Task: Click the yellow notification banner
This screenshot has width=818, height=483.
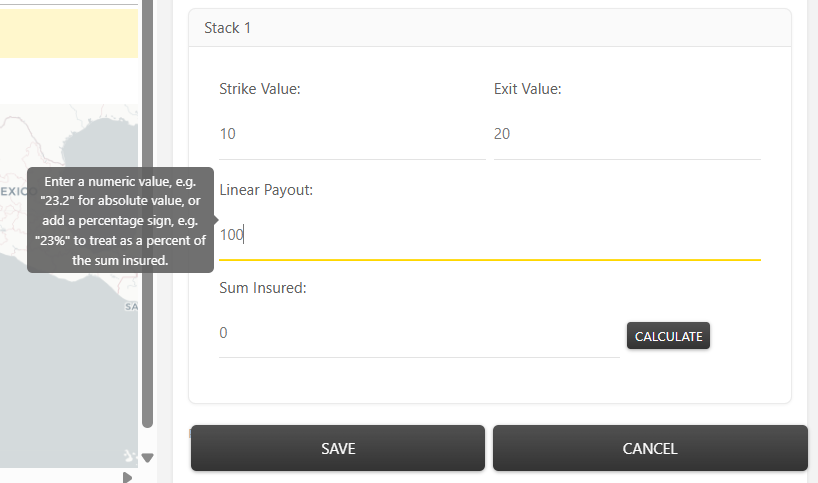Action: [68, 34]
